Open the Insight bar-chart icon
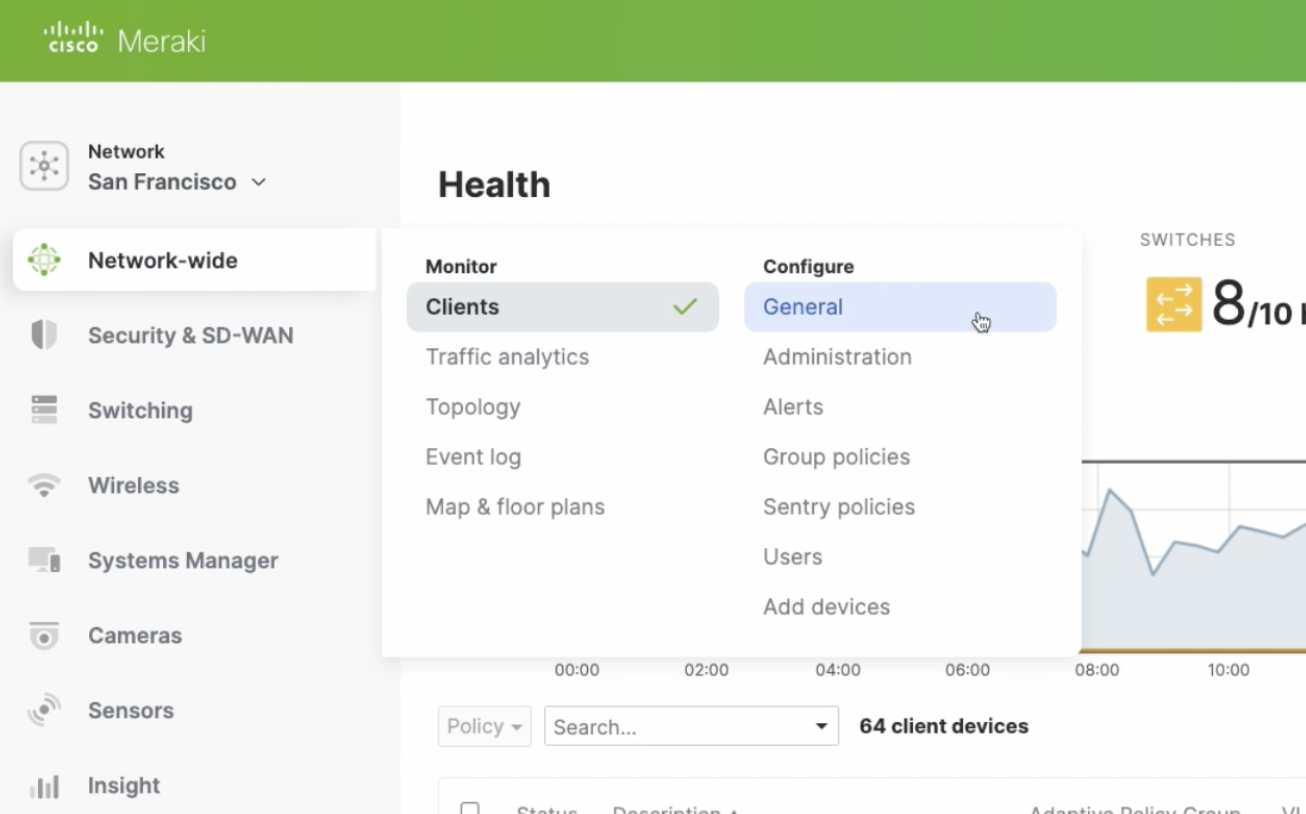Screen dimensions: 1306x814 44,786
